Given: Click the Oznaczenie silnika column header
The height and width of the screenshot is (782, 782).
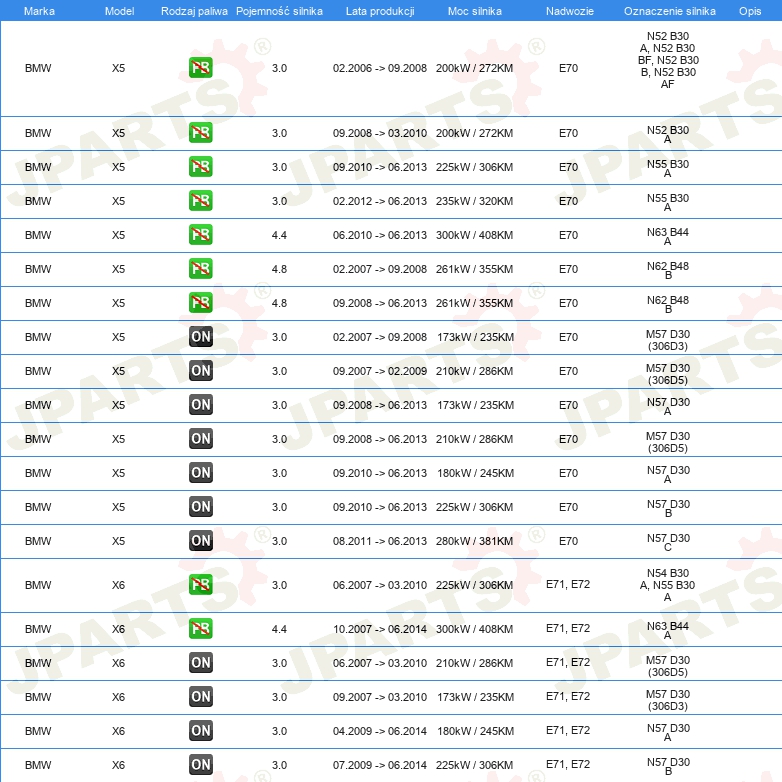Looking at the screenshot, I should [669, 11].
